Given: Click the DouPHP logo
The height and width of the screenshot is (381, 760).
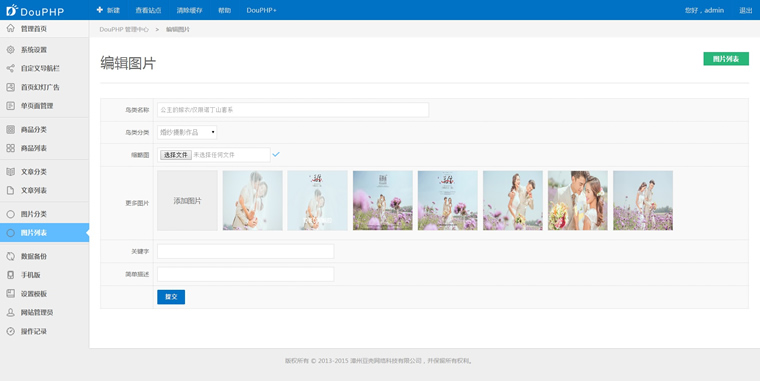Looking at the screenshot, I should click(35, 10).
